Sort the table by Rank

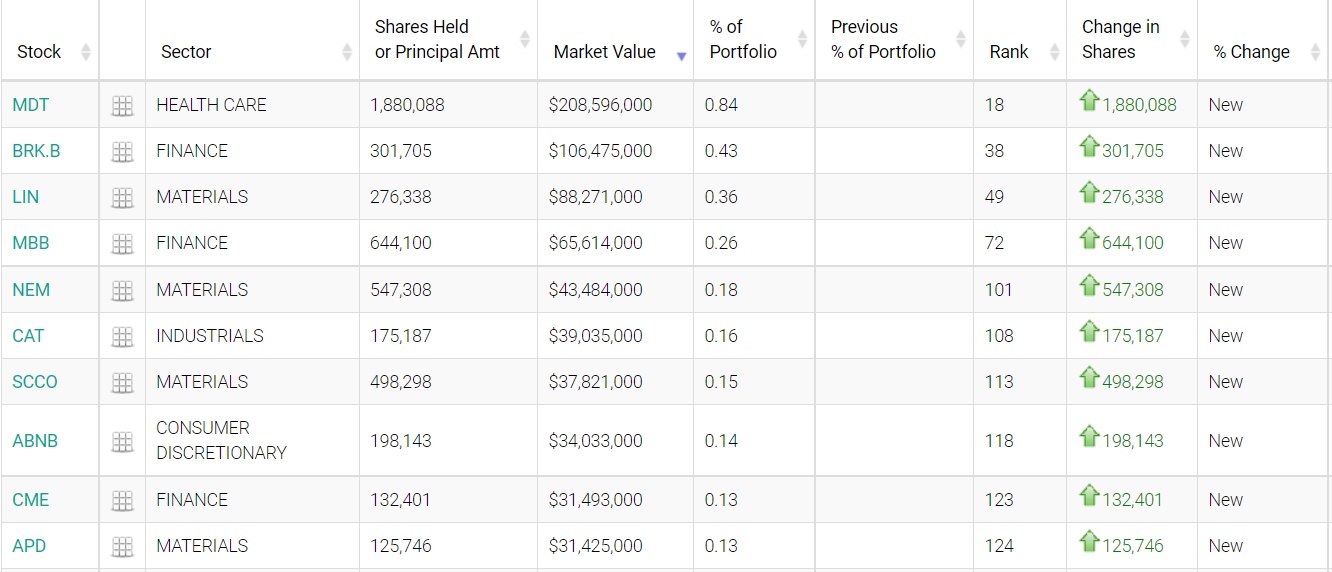point(1009,52)
